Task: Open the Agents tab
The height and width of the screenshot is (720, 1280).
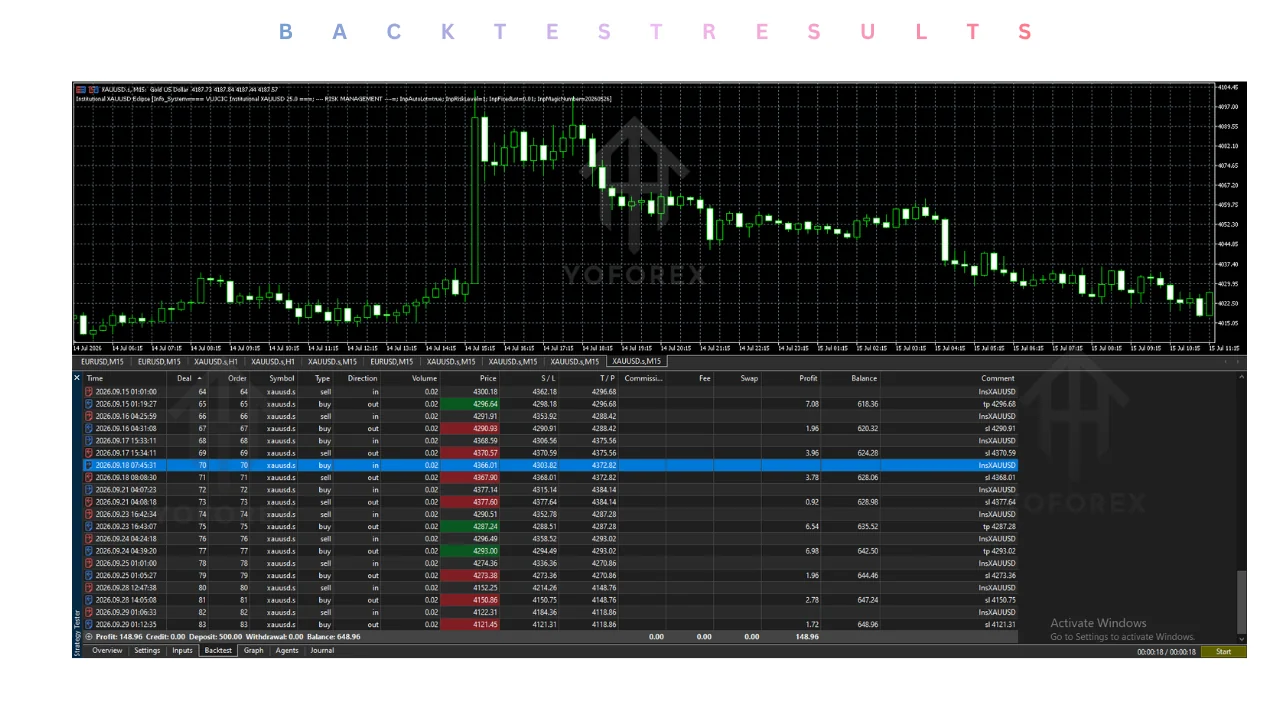Action: pyautogui.click(x=287, y=650)
